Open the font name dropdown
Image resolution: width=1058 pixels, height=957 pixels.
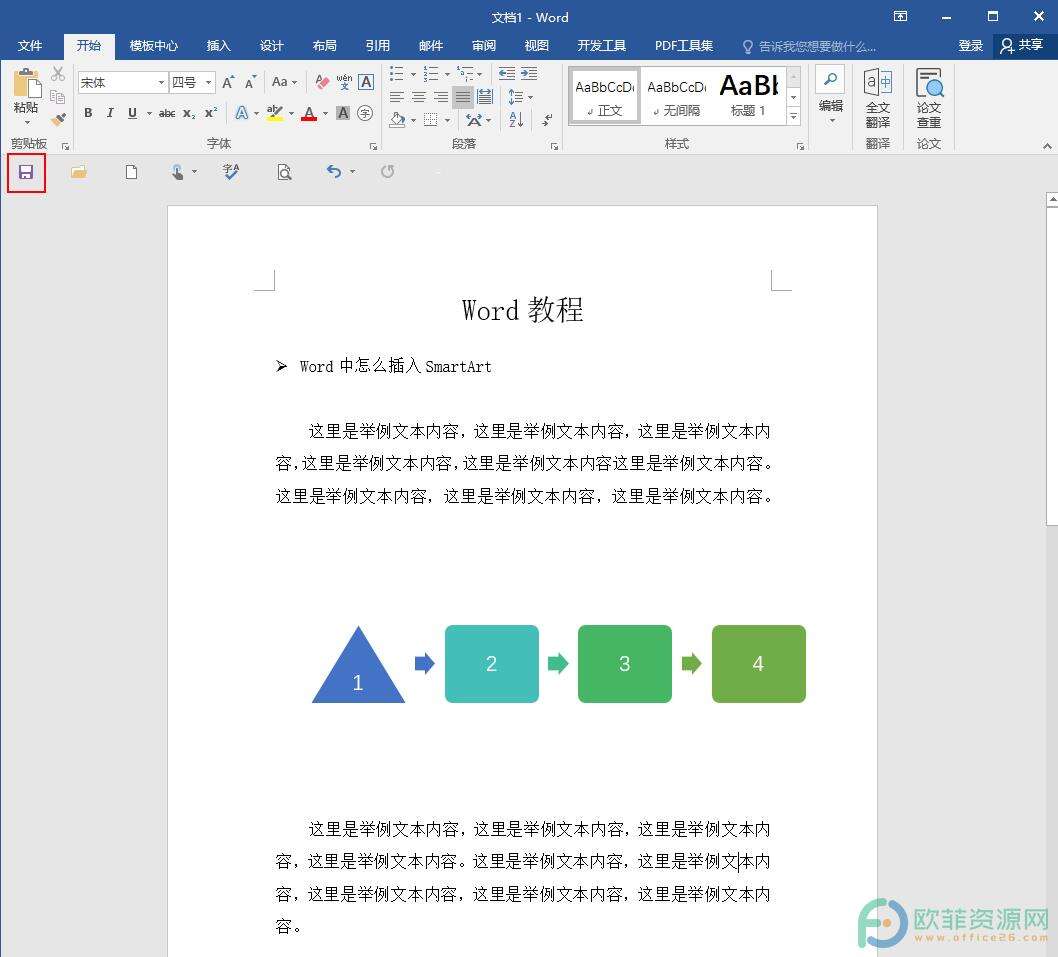[162, 81]
